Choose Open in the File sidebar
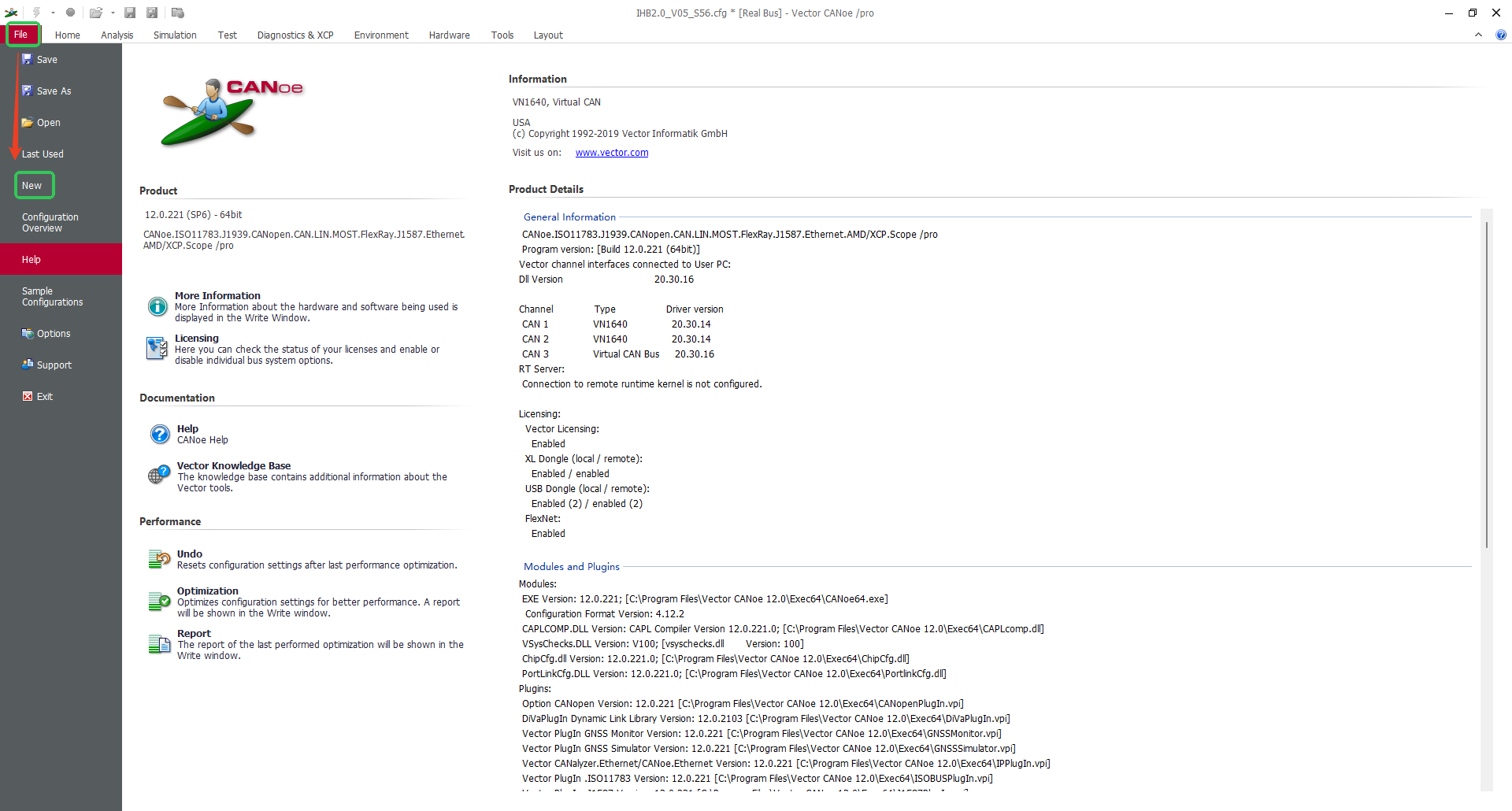The image size is (1512, 811). tap(61, 123)
